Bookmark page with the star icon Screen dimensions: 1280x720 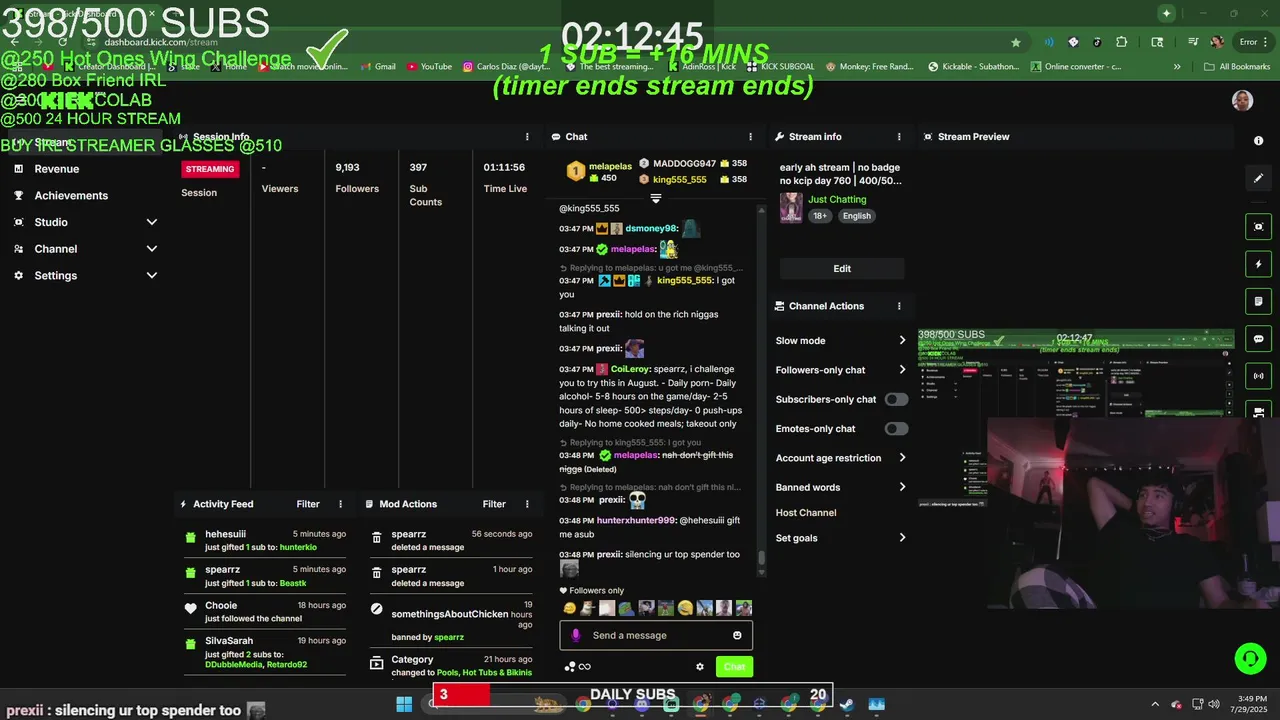point(1016,42)
